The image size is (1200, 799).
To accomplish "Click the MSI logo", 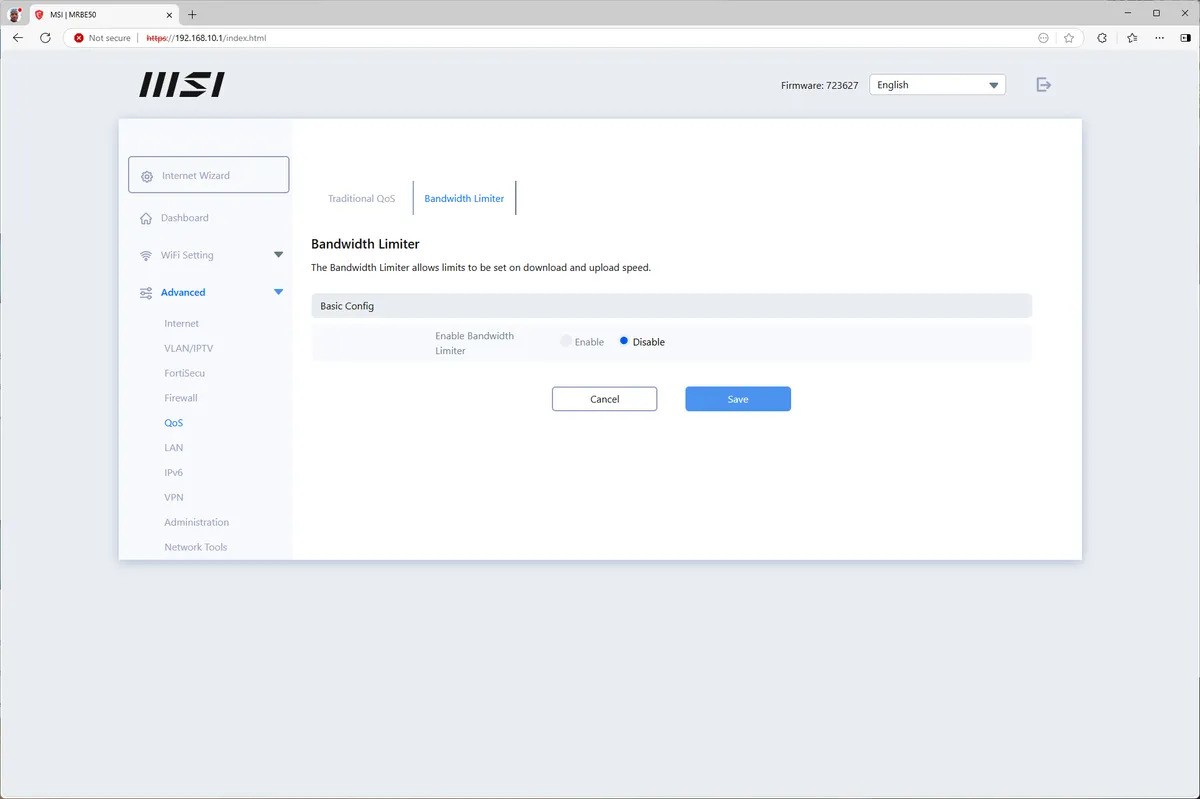I will (182, 85).
